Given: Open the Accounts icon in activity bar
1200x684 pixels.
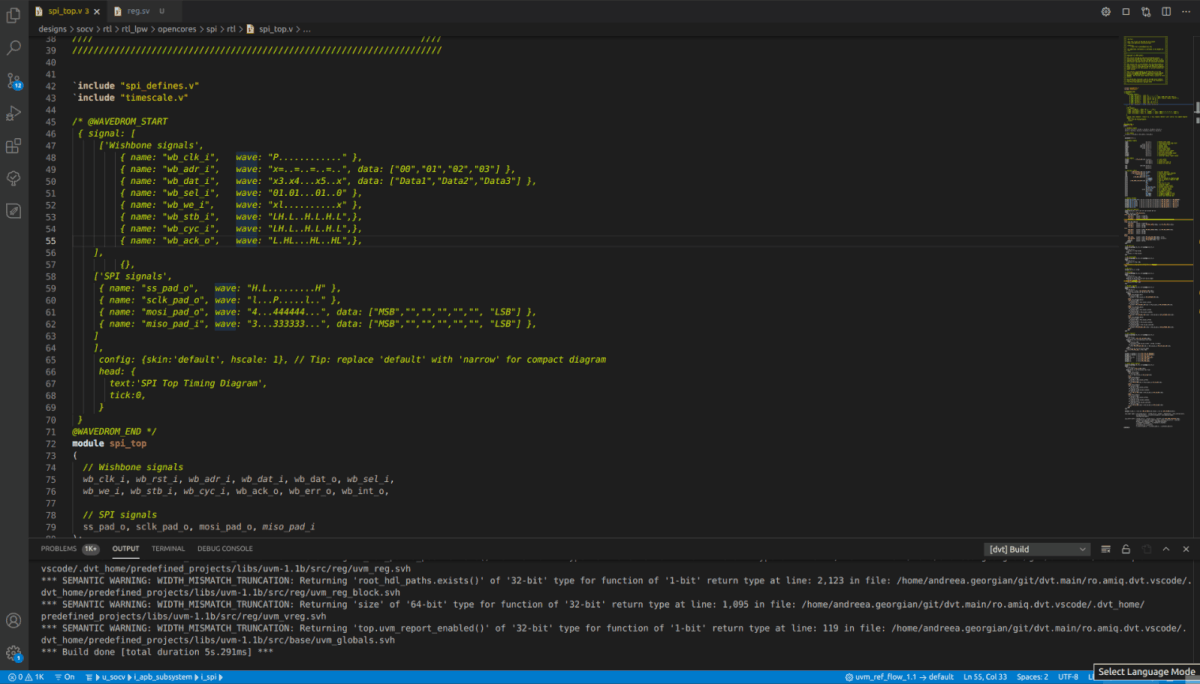Looking at the screenshot, I should coord(13,620).
